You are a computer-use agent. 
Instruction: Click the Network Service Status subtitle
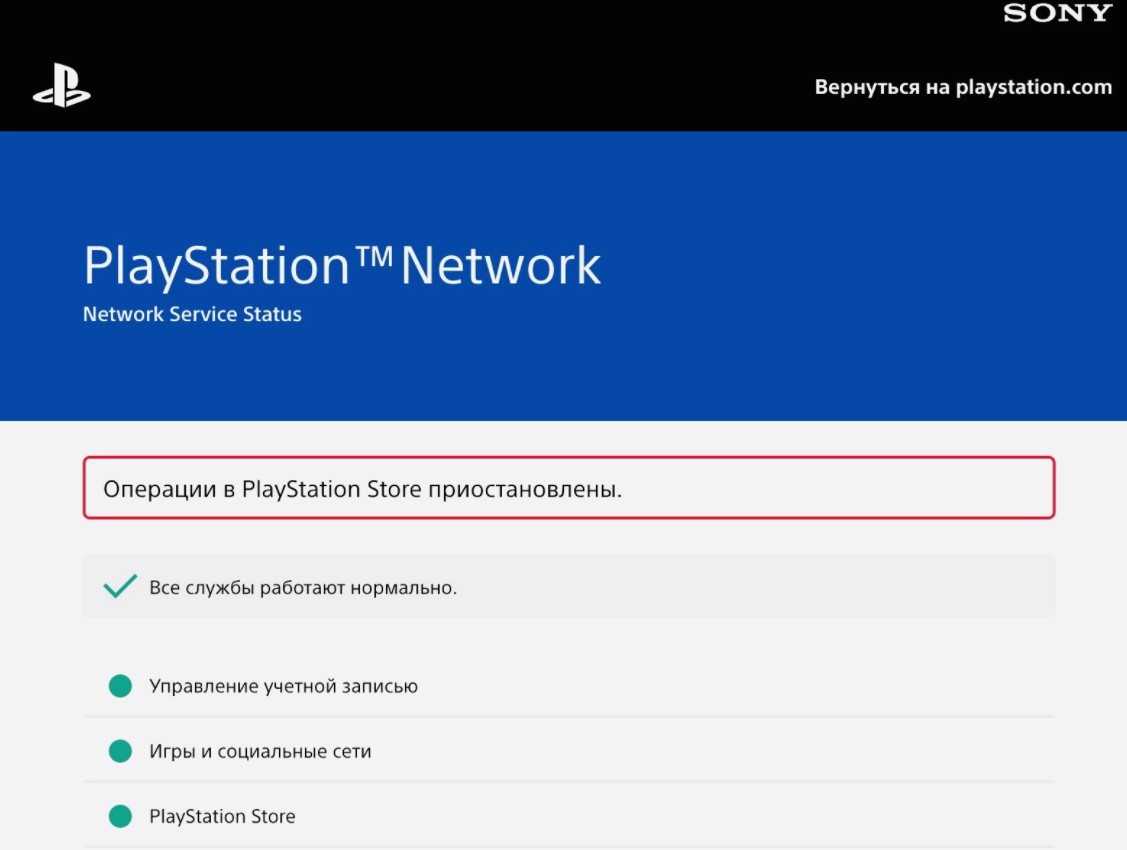[x=192, y=314]
